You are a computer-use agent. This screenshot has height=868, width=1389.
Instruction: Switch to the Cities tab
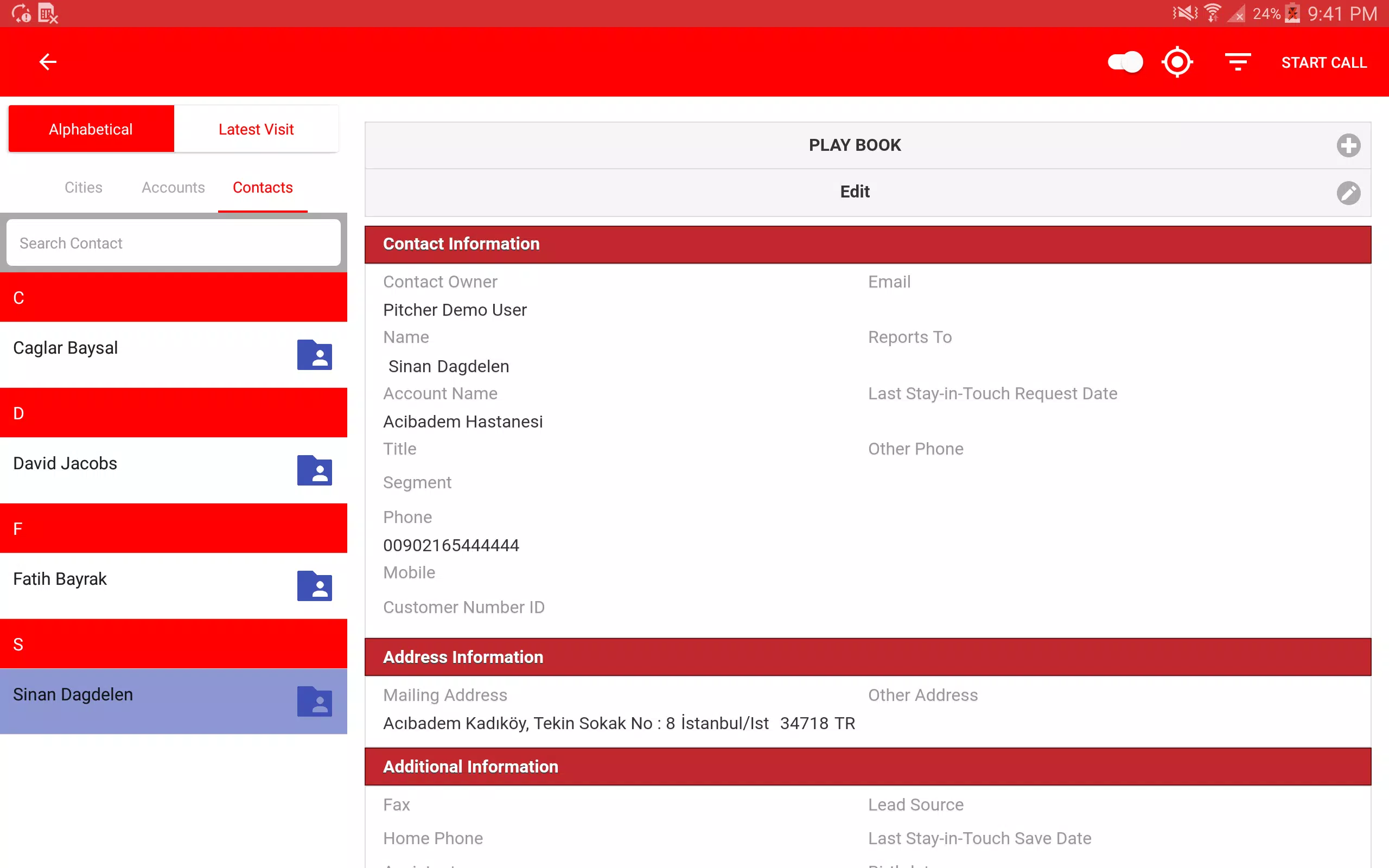click(83, 188)
